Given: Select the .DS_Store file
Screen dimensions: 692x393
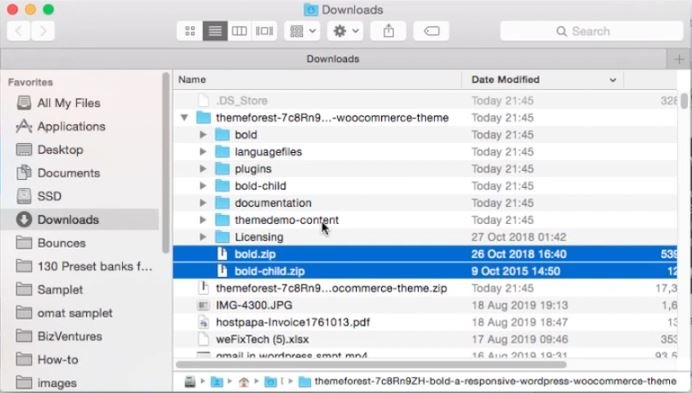Looking at the screenshot, I should [425, 101].
